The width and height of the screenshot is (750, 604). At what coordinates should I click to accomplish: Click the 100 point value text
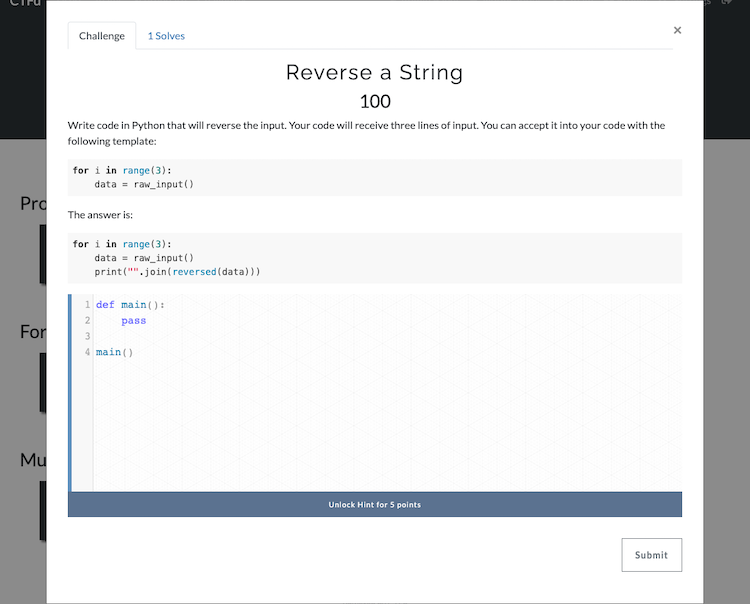point(374,101)
